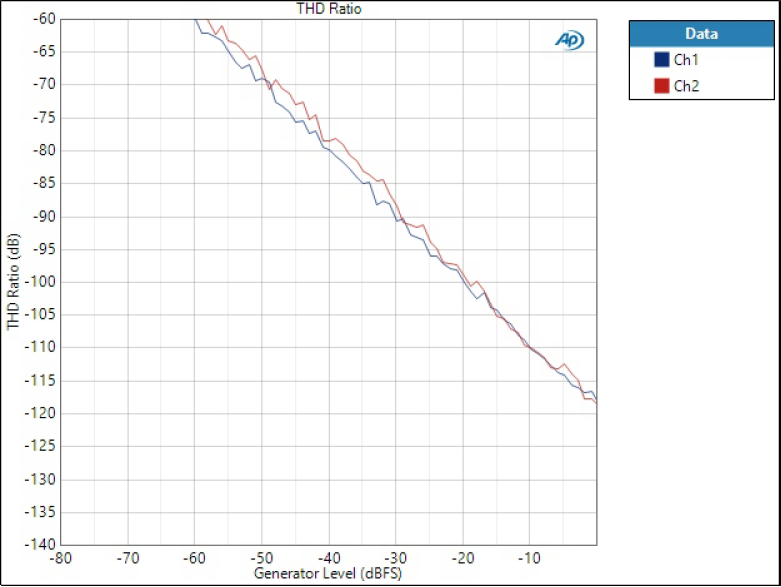Click the -60 value on the Y axis
781x587 pixels.
44,19
